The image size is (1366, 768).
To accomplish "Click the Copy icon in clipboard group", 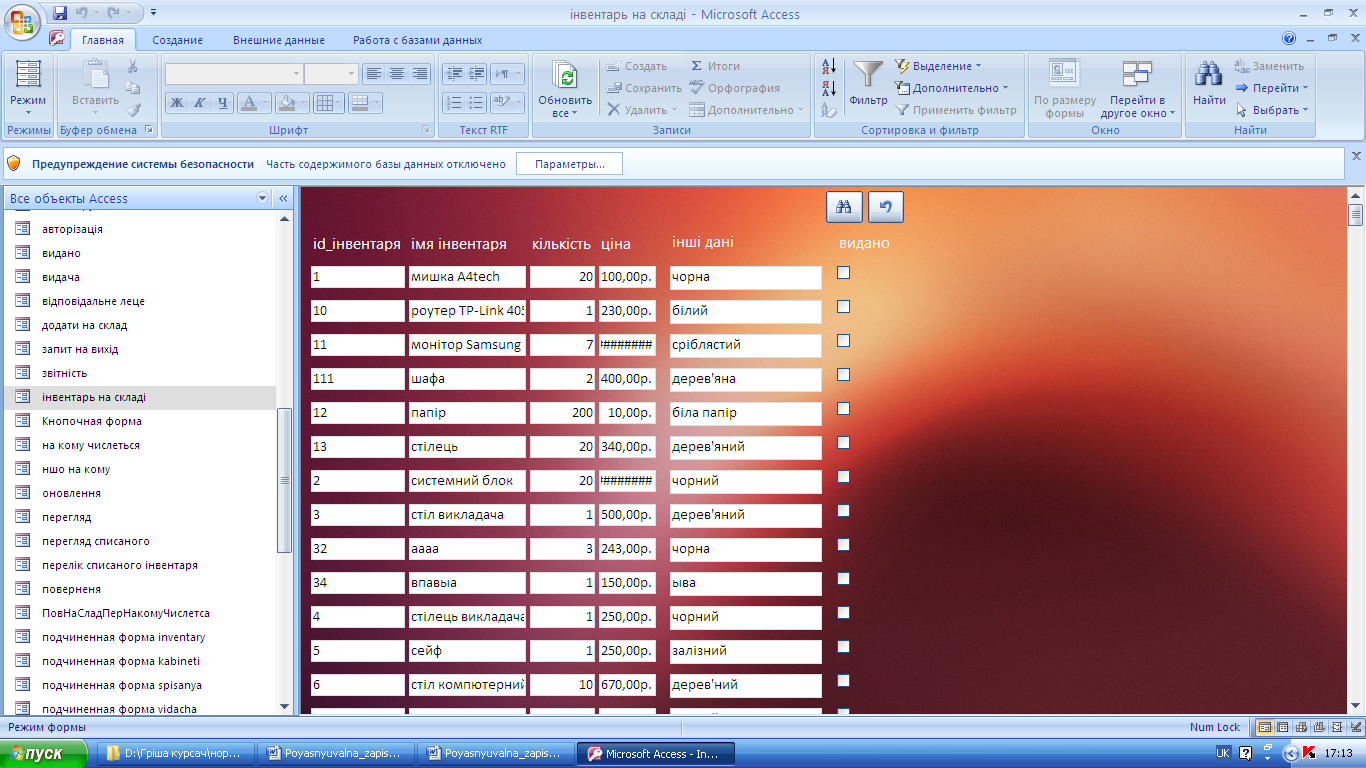I will 133,88.
